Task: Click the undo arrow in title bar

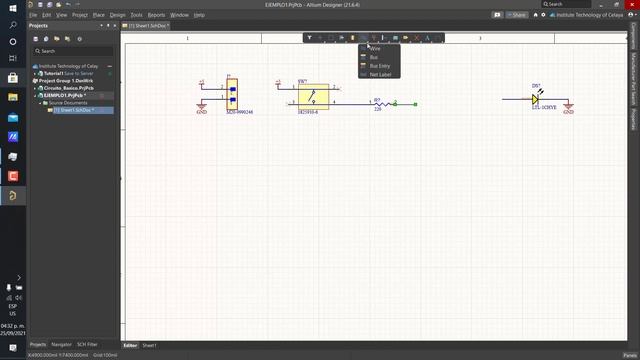Action: point(68,4)
